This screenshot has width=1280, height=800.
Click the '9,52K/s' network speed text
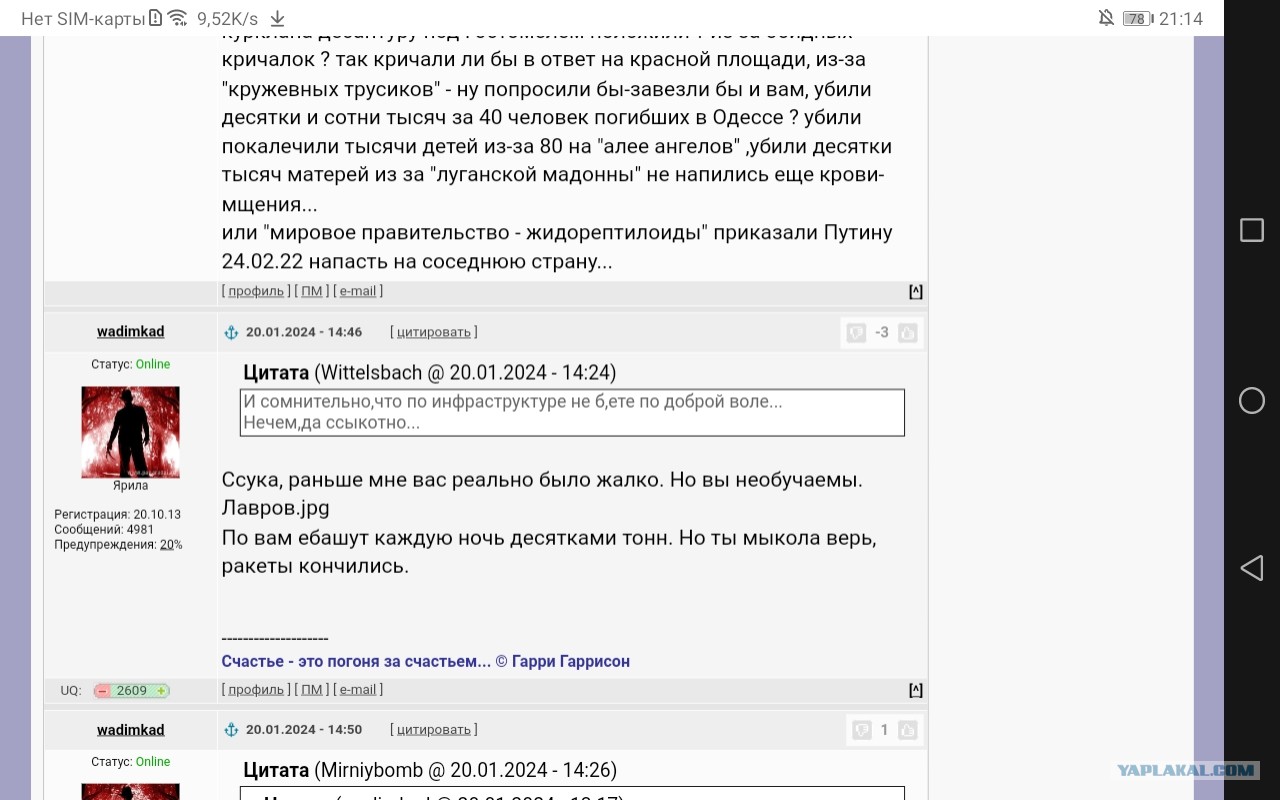pyautogui.click(x=227, y=18)
